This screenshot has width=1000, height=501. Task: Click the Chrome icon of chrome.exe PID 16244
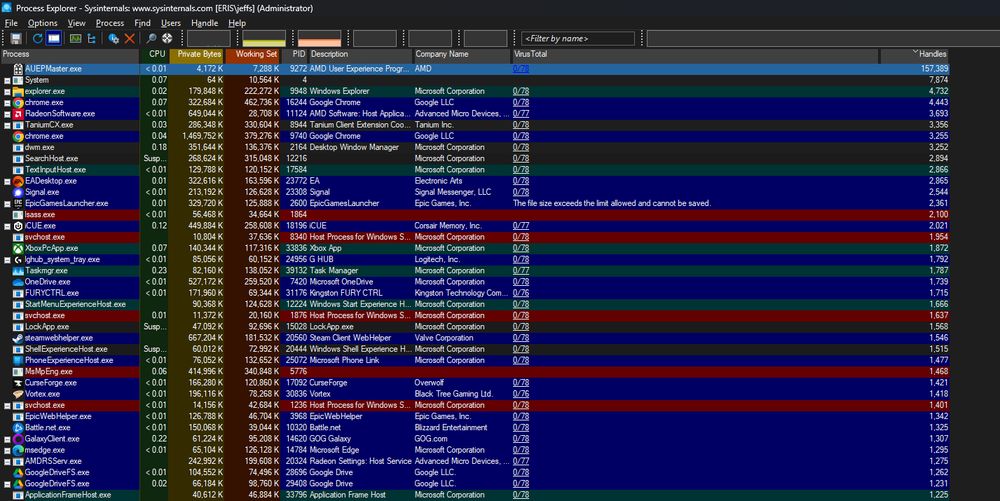click(18, 103)
